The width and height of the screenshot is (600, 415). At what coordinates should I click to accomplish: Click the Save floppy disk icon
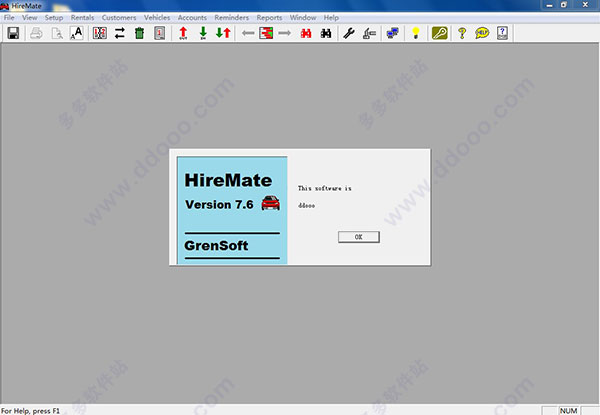(x=13, y=33)
